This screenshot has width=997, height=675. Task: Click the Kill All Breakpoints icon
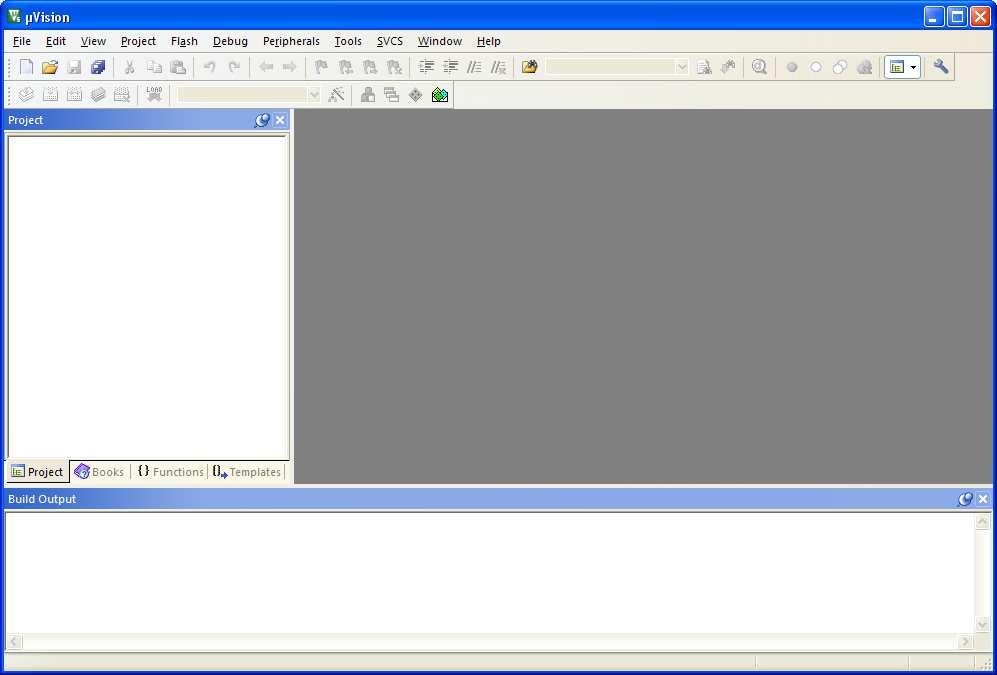(x=864, y=67)
